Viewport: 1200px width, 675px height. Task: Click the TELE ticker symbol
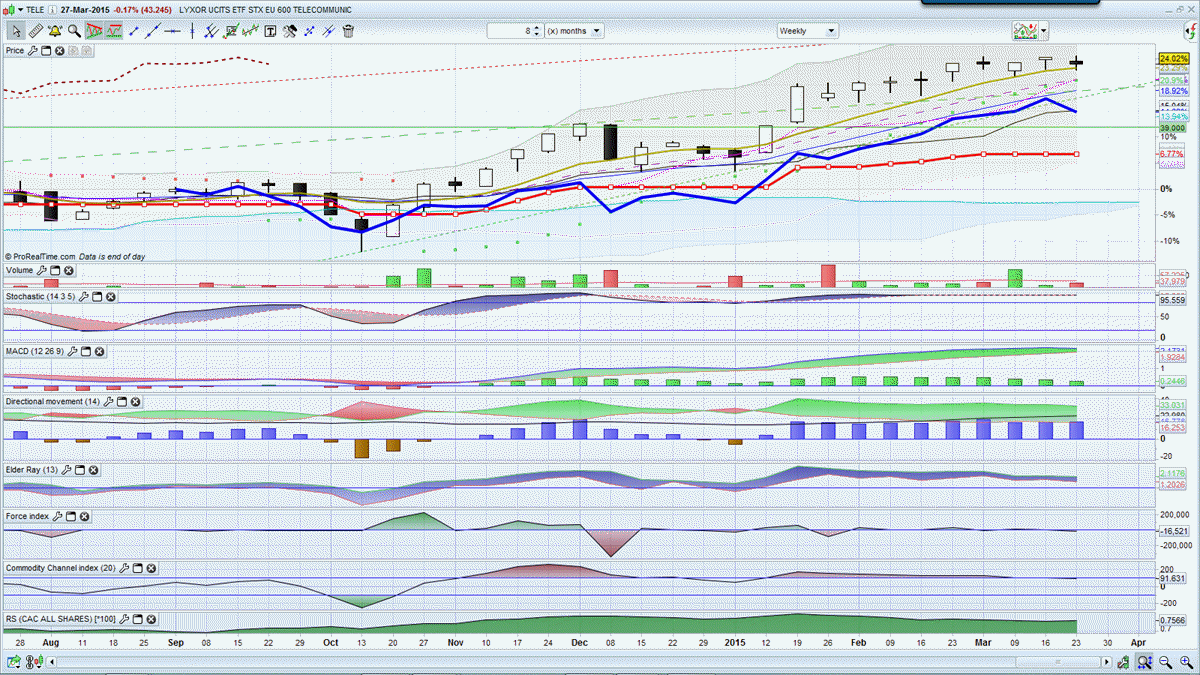33,9
